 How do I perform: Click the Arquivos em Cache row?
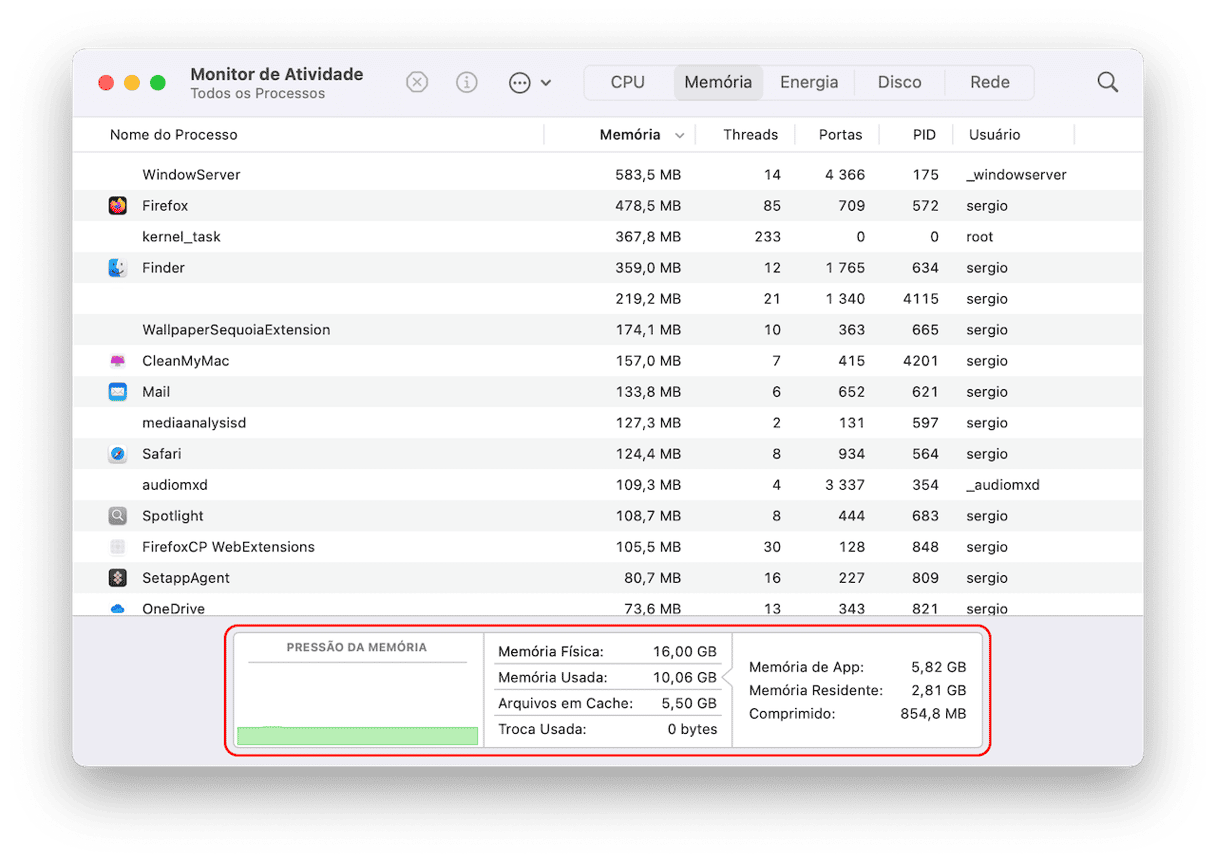pyautogui.click(x=608, y=704)
